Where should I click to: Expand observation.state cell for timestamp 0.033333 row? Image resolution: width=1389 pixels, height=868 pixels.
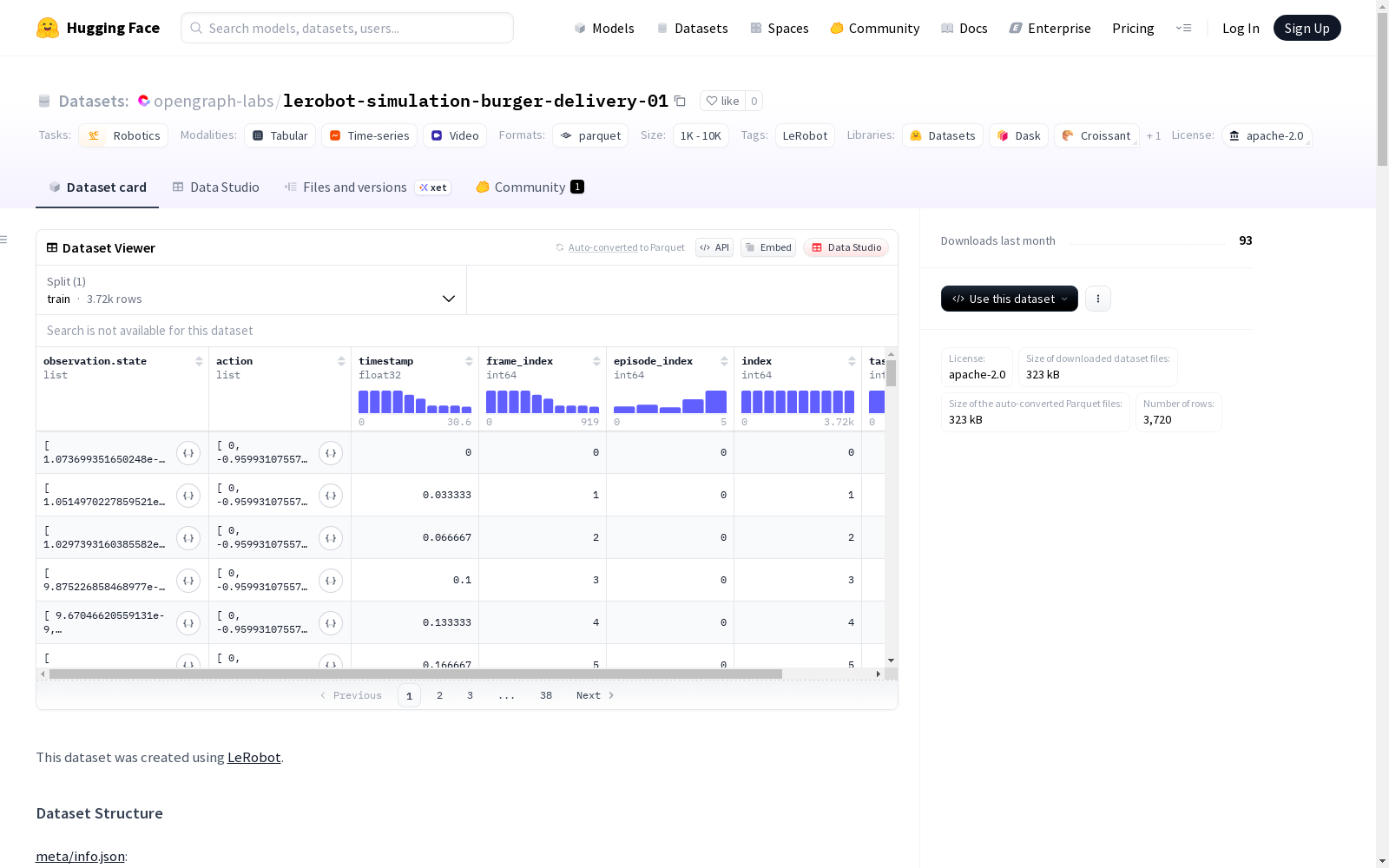(x=188, y=496)
